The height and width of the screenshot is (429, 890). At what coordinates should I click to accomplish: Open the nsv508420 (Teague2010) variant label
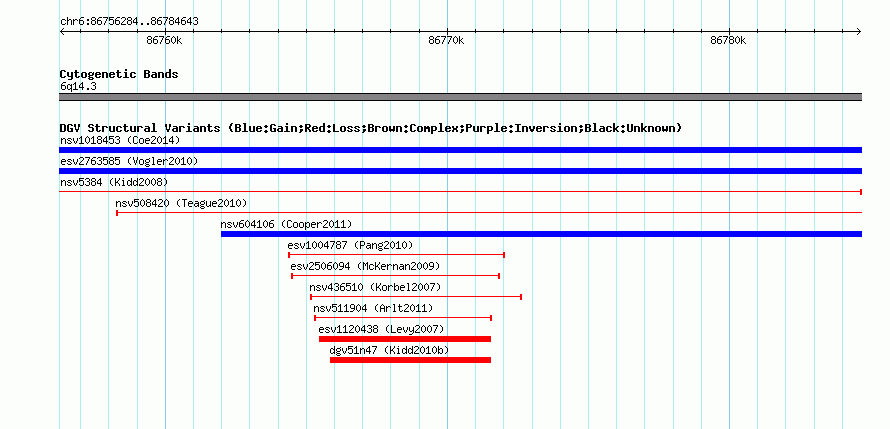click(x=181, y=203)
